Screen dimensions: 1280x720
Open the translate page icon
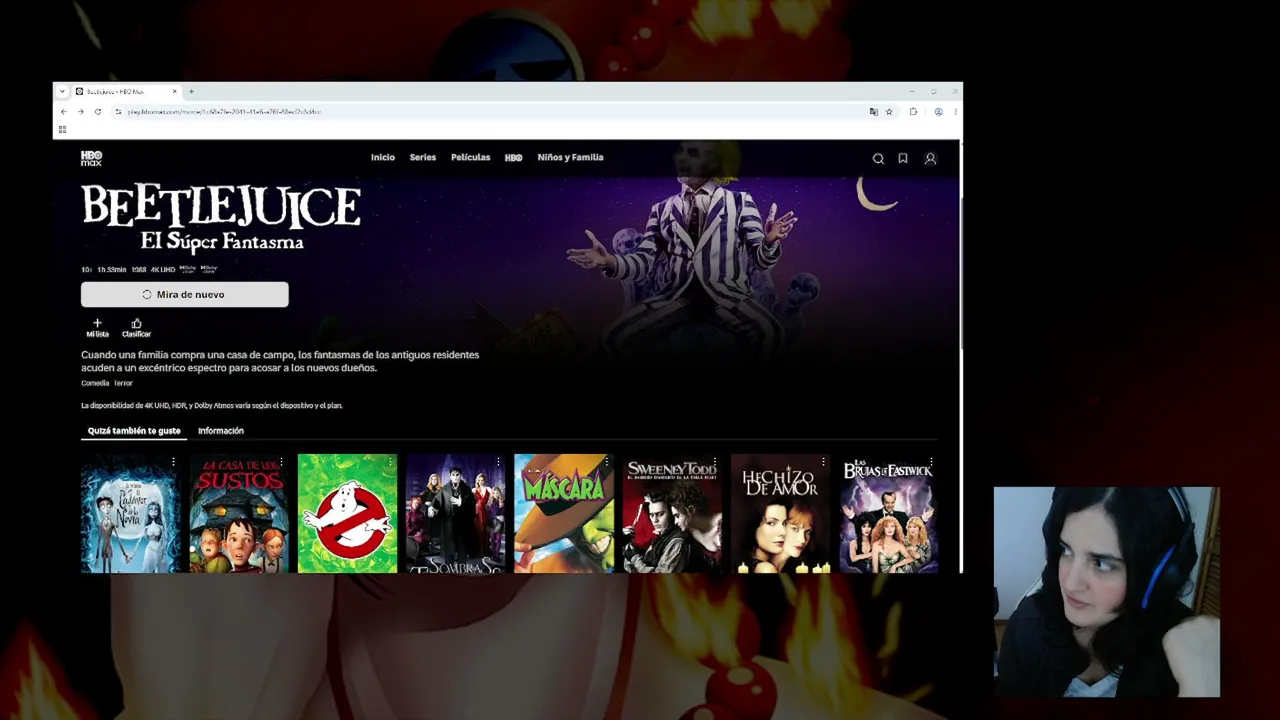tap(873, 112)
